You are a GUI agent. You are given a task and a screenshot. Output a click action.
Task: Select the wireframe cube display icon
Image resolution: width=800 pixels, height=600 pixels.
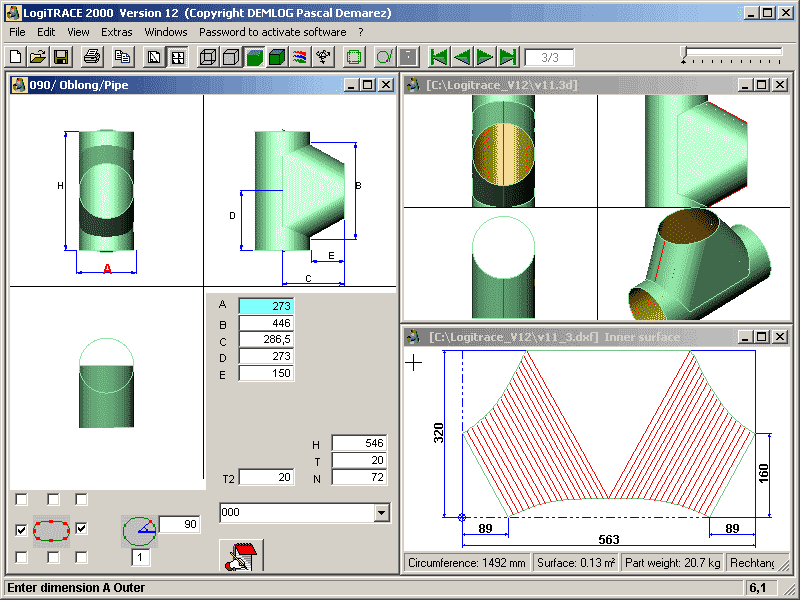coord(208,57)
